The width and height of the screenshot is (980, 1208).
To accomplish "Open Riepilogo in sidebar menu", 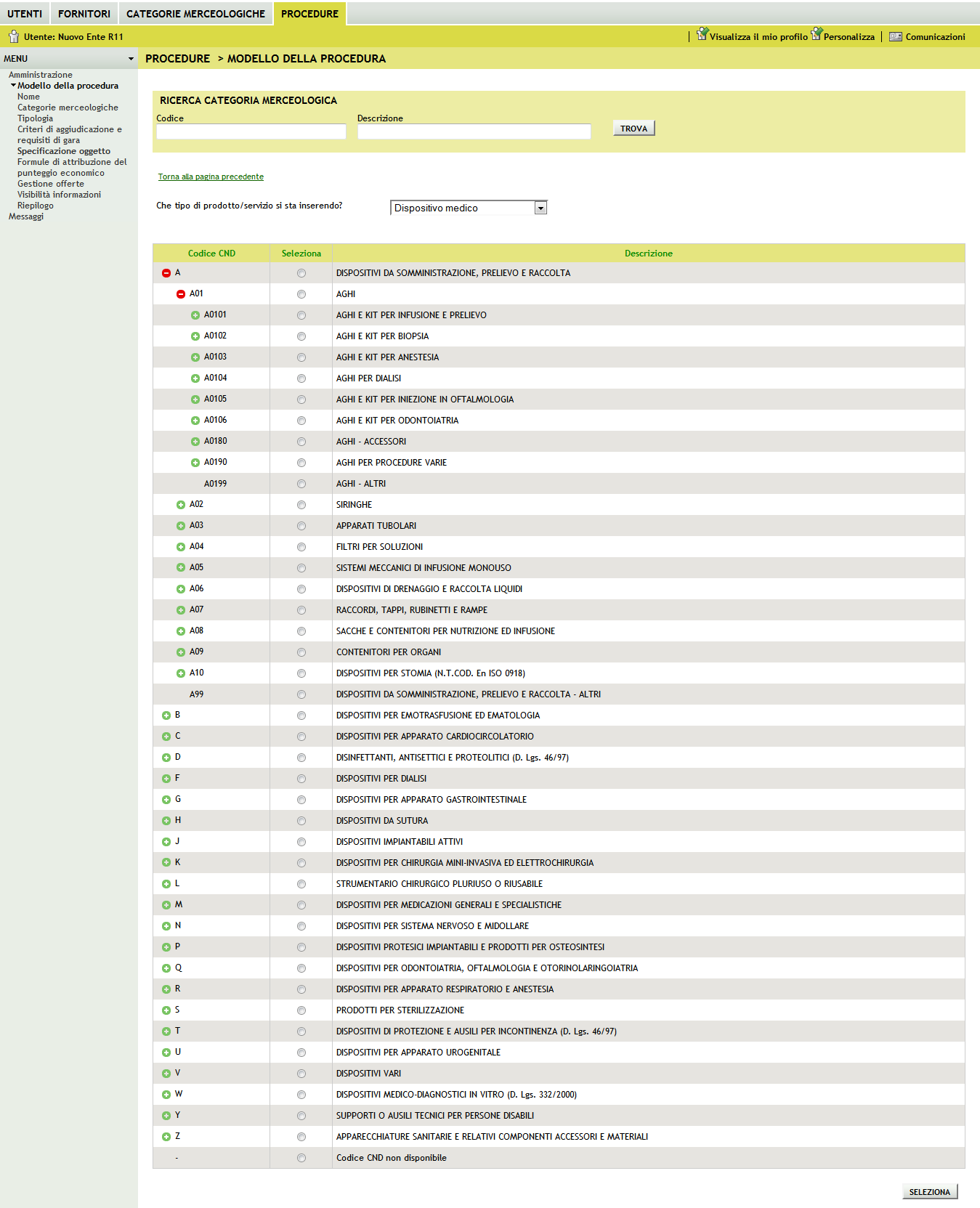I will coord(36,206).
